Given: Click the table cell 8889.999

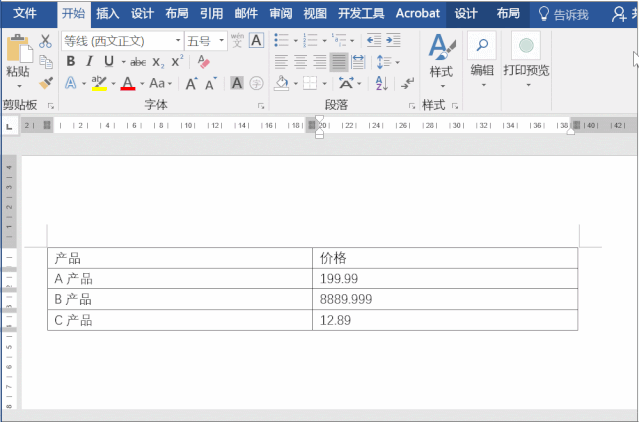Looking at the screenshot, I should [x=445, y=299].
